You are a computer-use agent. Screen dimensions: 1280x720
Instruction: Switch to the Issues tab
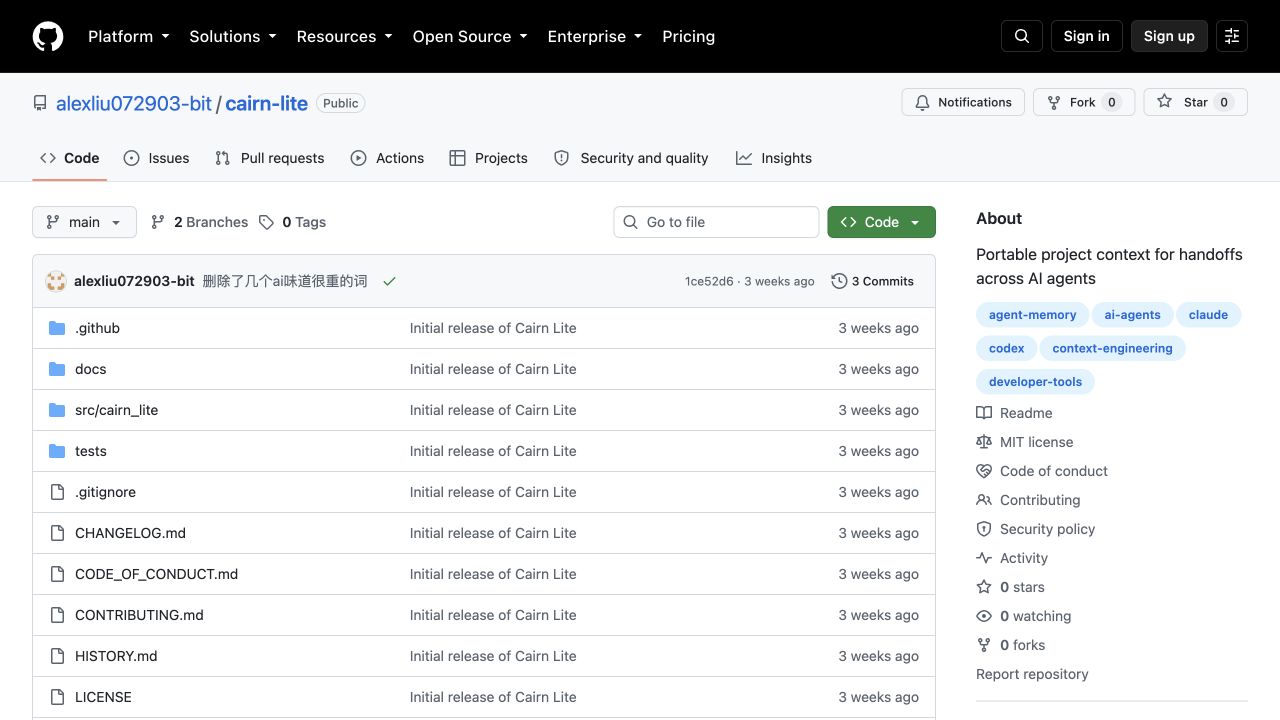point(156,158)
